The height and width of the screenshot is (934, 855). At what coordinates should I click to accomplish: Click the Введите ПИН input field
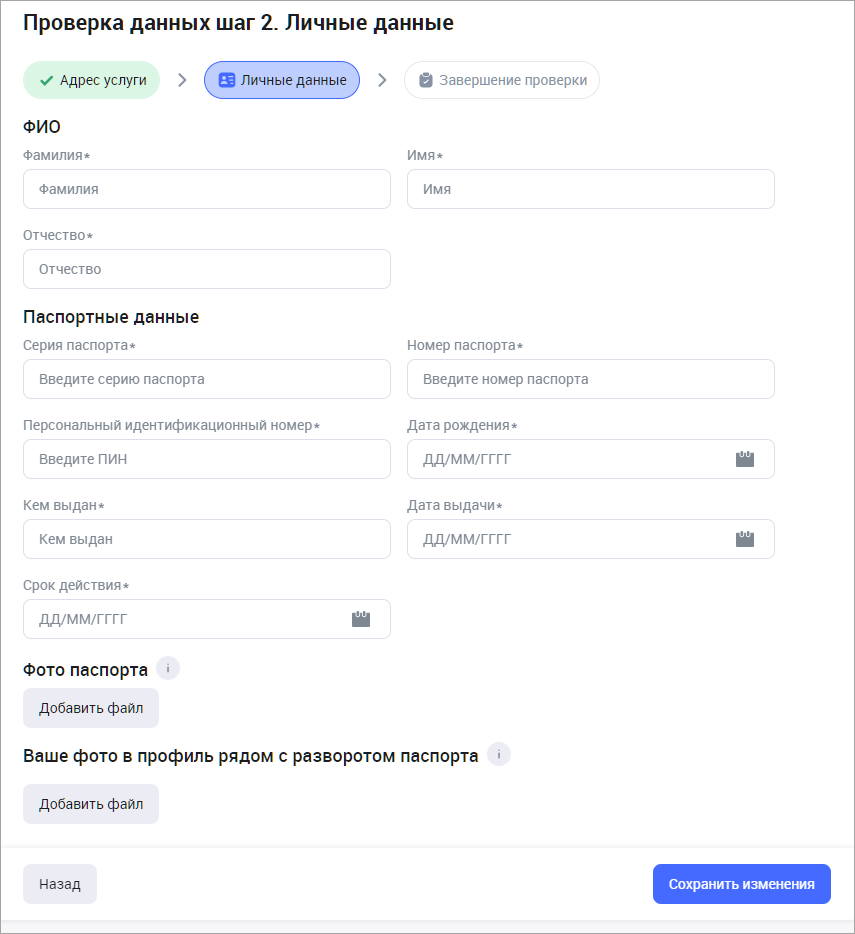(206, 459)
